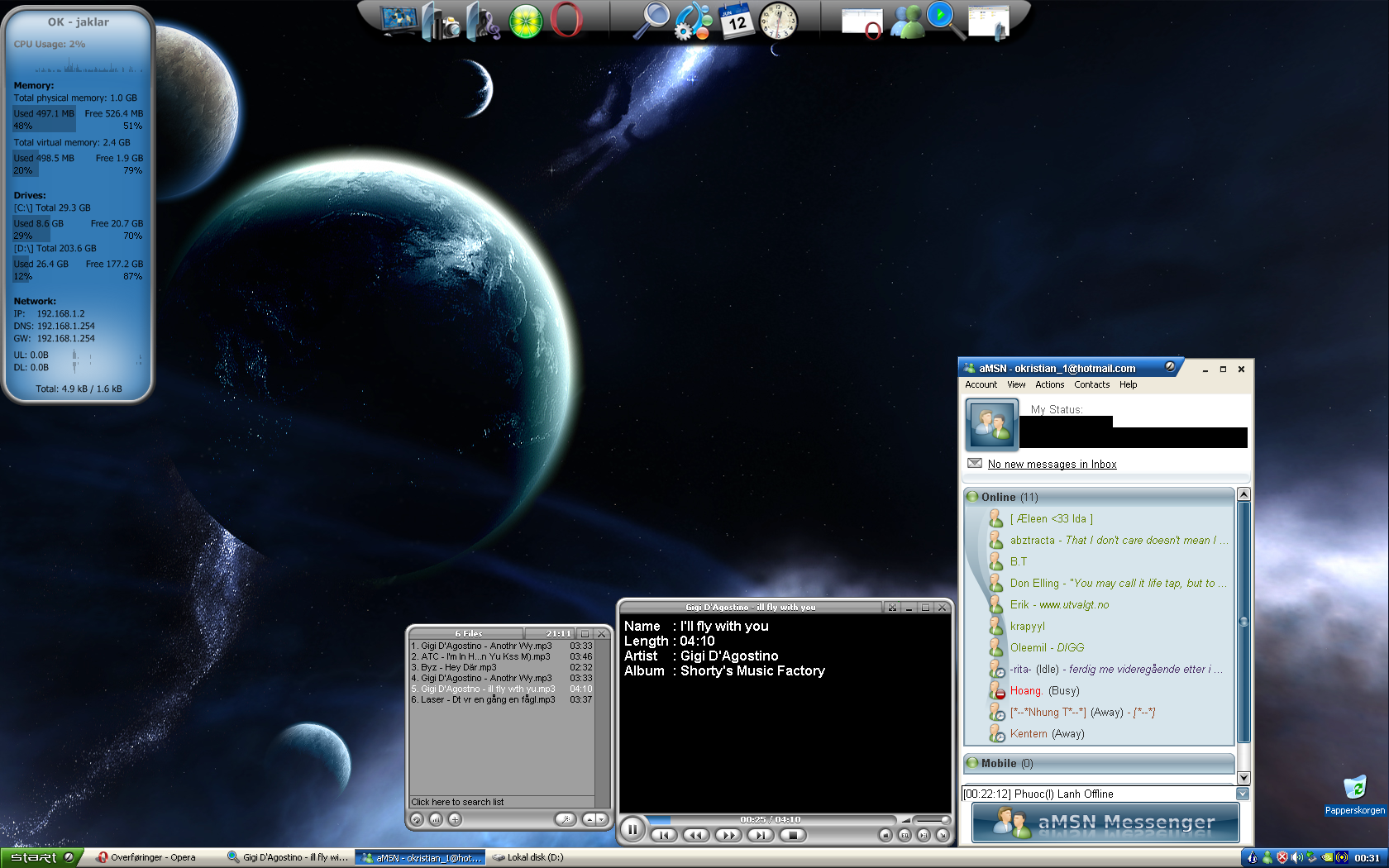Stop playback with the square stop button
The width and height of the screenshot is (1389, 868).
pos(792,835)
